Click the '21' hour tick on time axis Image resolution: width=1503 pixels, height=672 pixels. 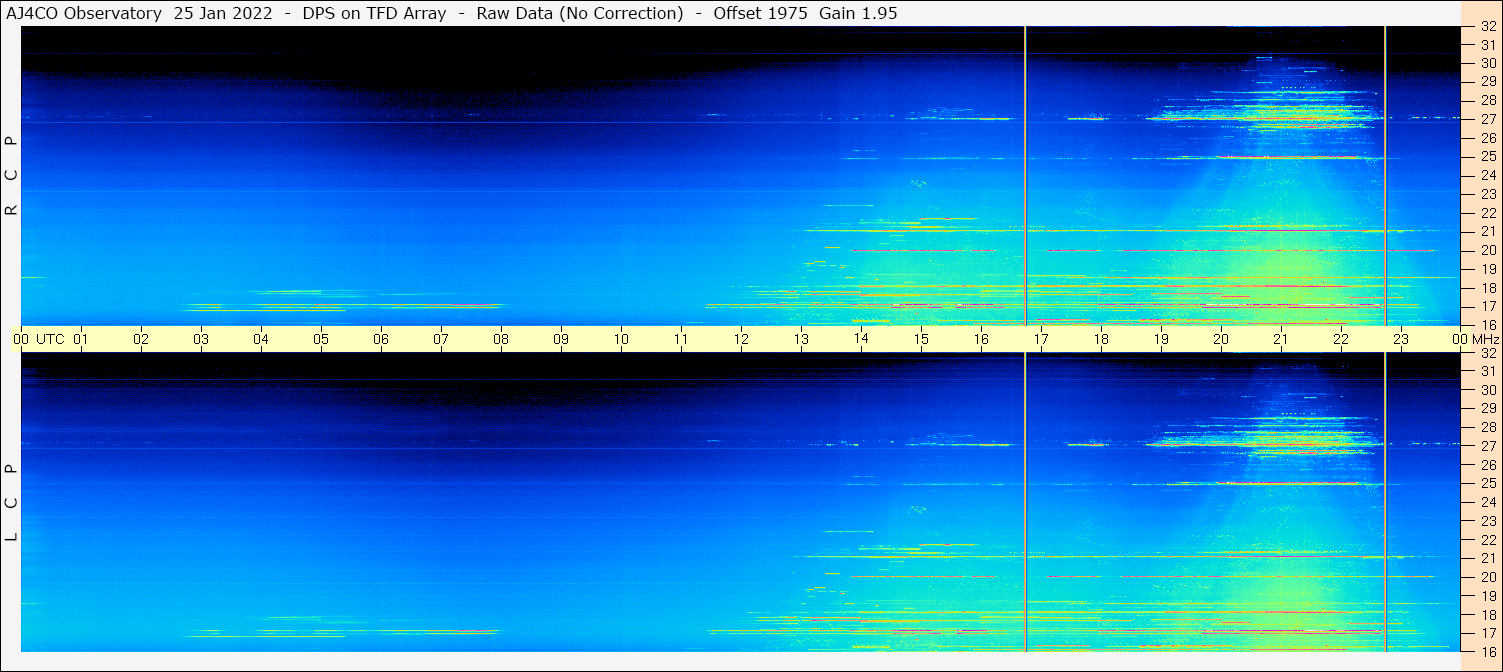[1281, 339]
